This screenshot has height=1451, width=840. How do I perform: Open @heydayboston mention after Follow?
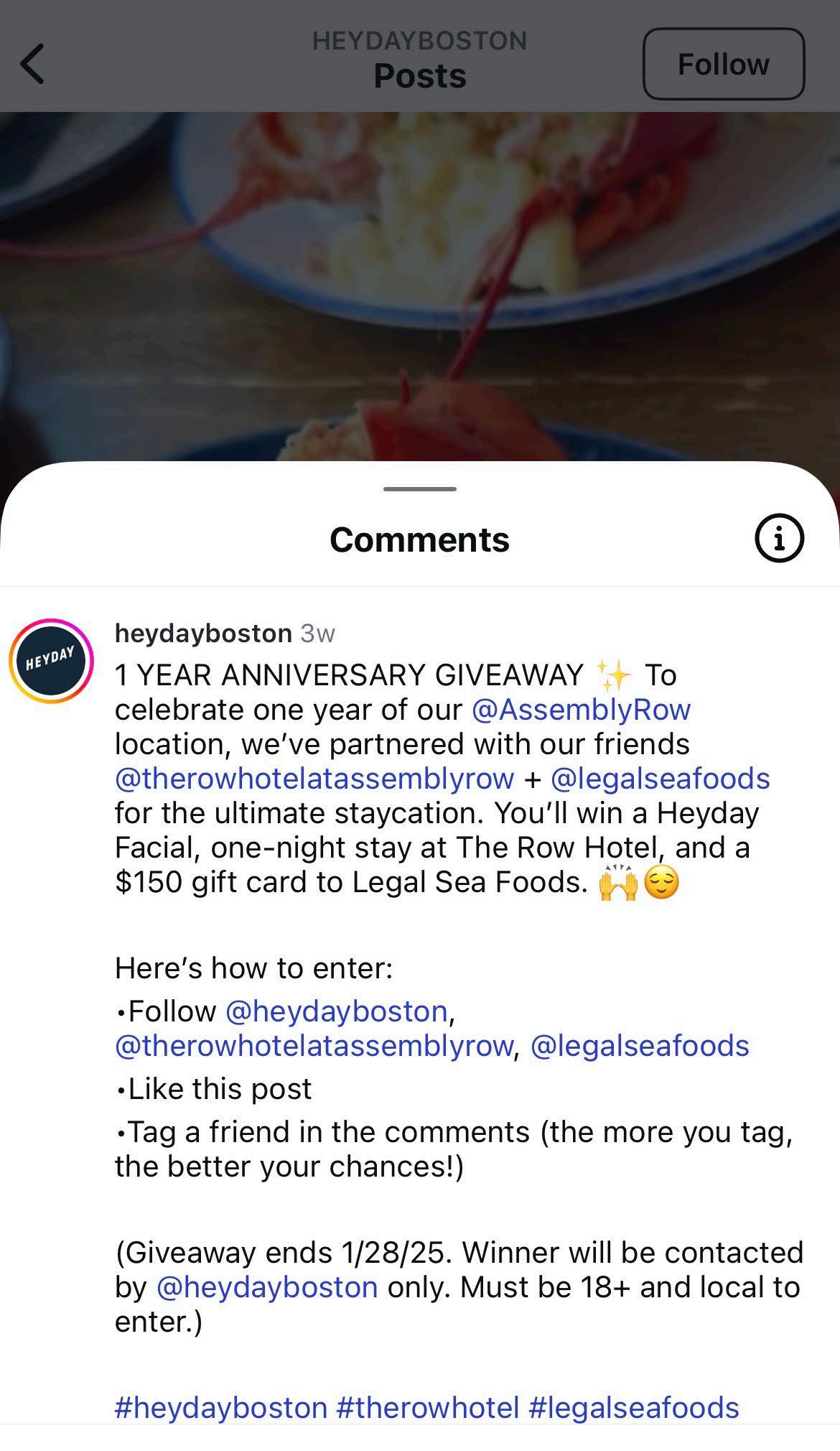[337, 1011]
